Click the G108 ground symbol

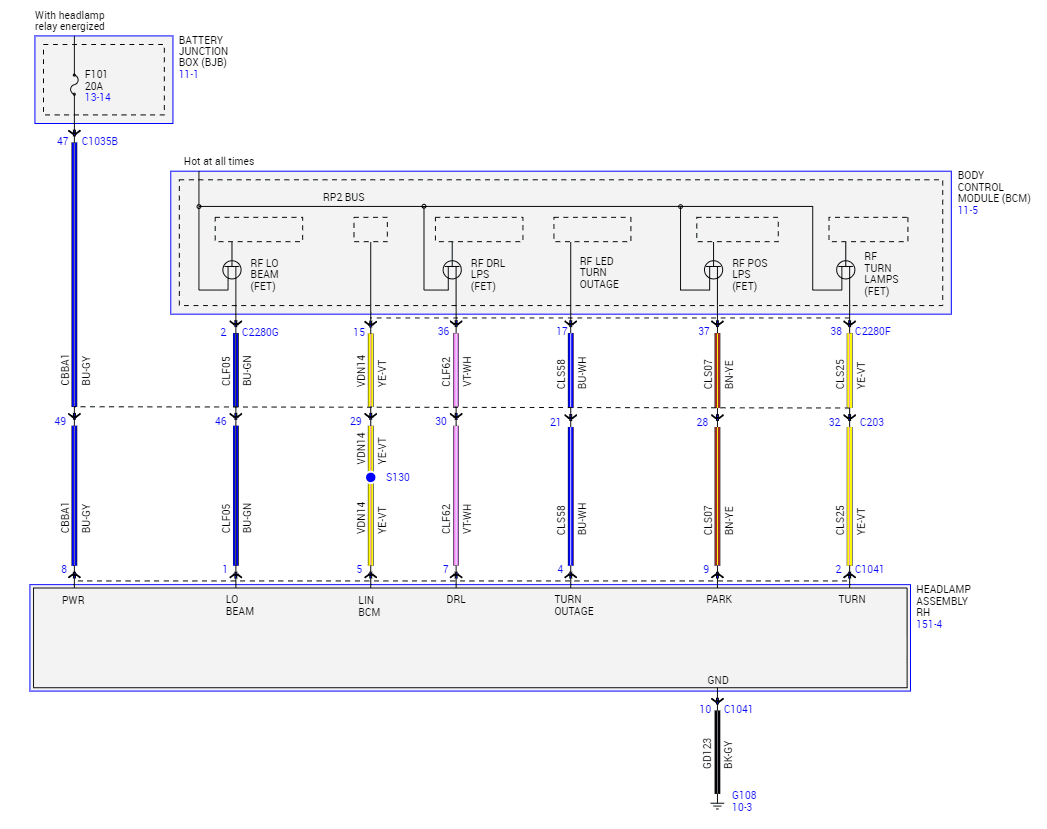click(717, 805)
